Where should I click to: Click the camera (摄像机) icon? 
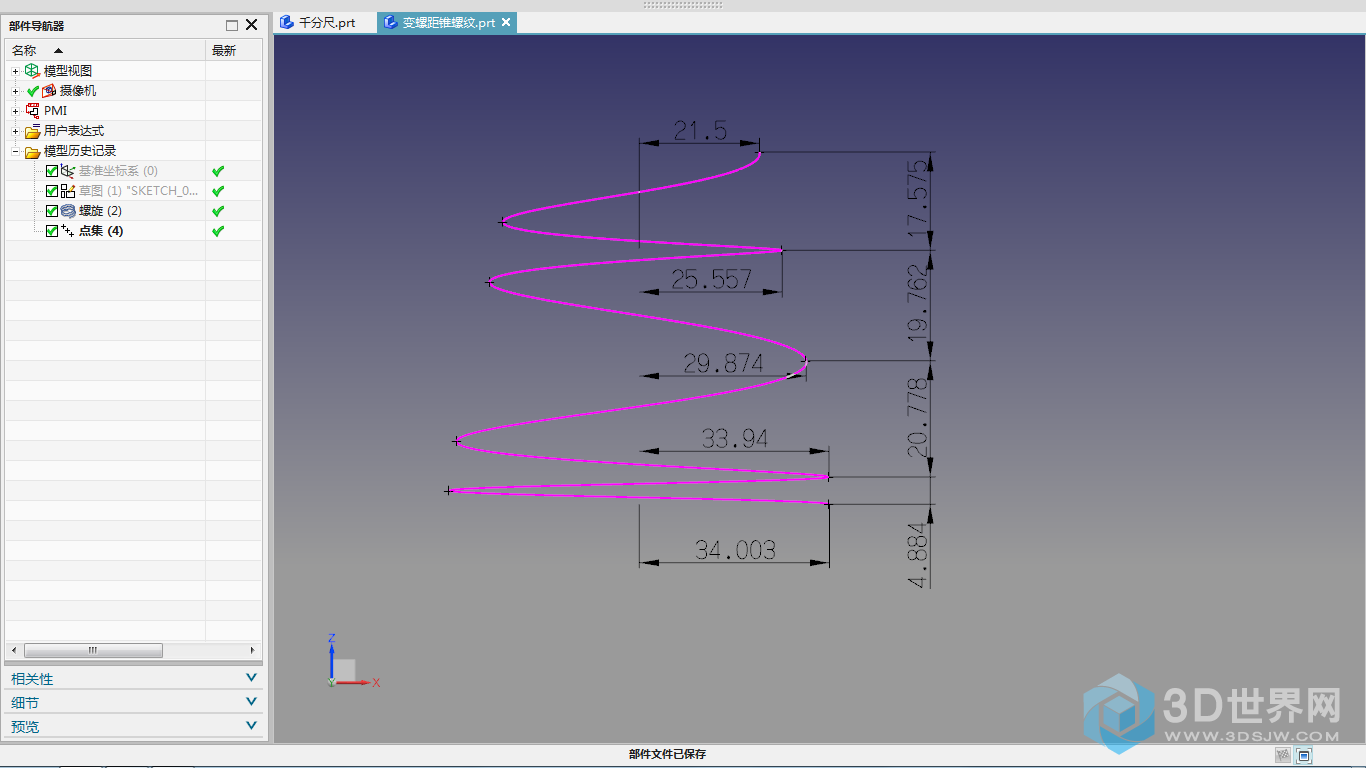[x=49, y=91]
